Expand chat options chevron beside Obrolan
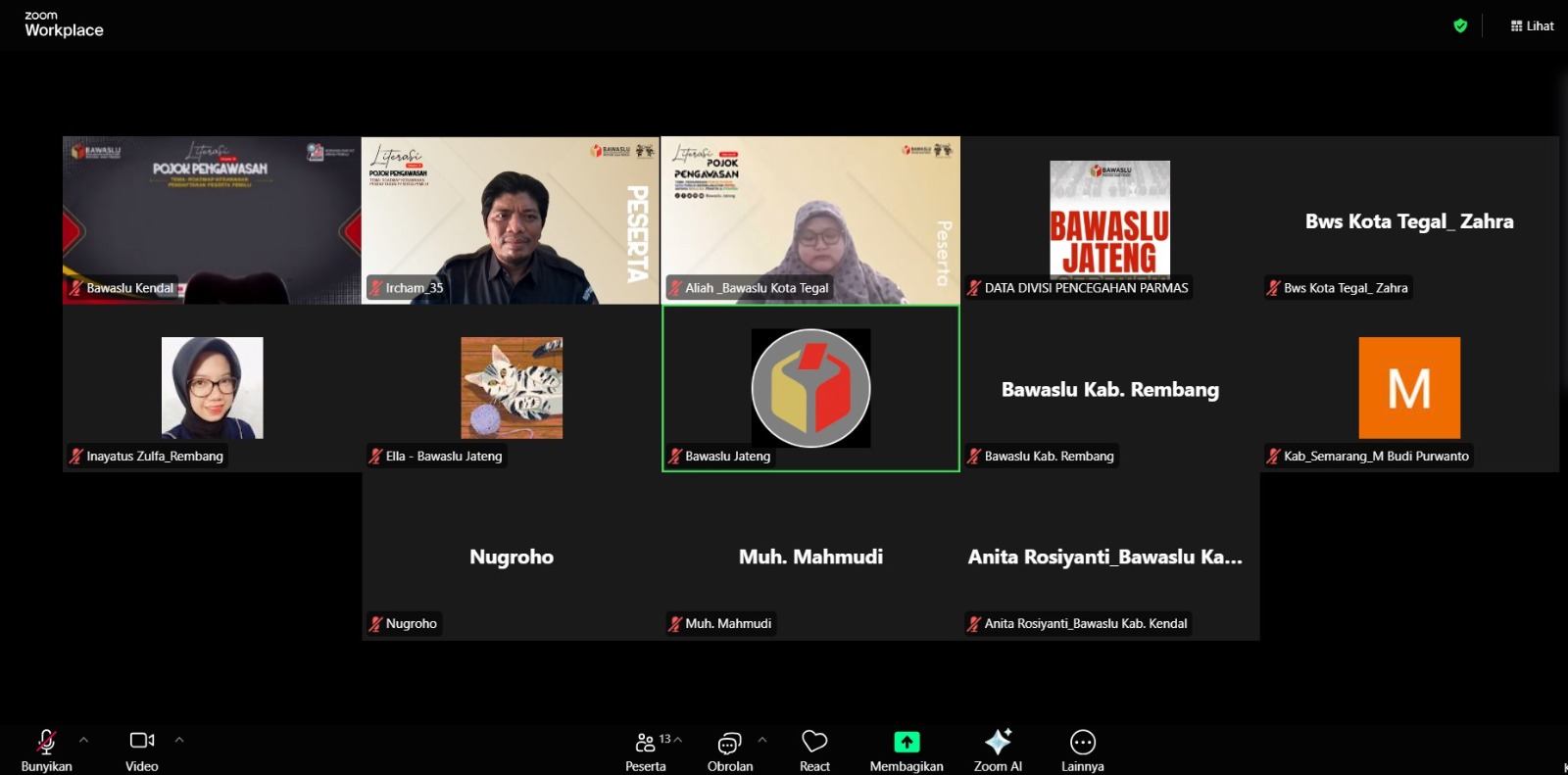The height and width of the screenshot is (775, 1568). click(762, 740)
